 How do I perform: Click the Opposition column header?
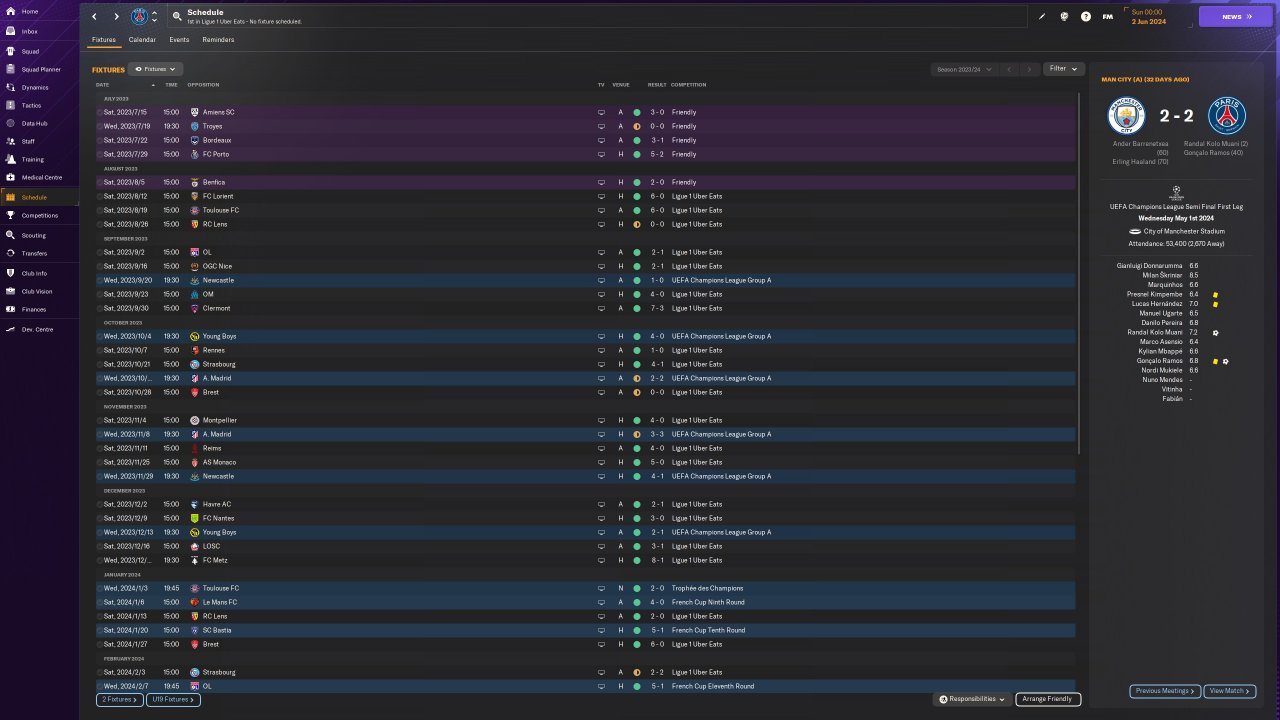(x=203, y=85)
